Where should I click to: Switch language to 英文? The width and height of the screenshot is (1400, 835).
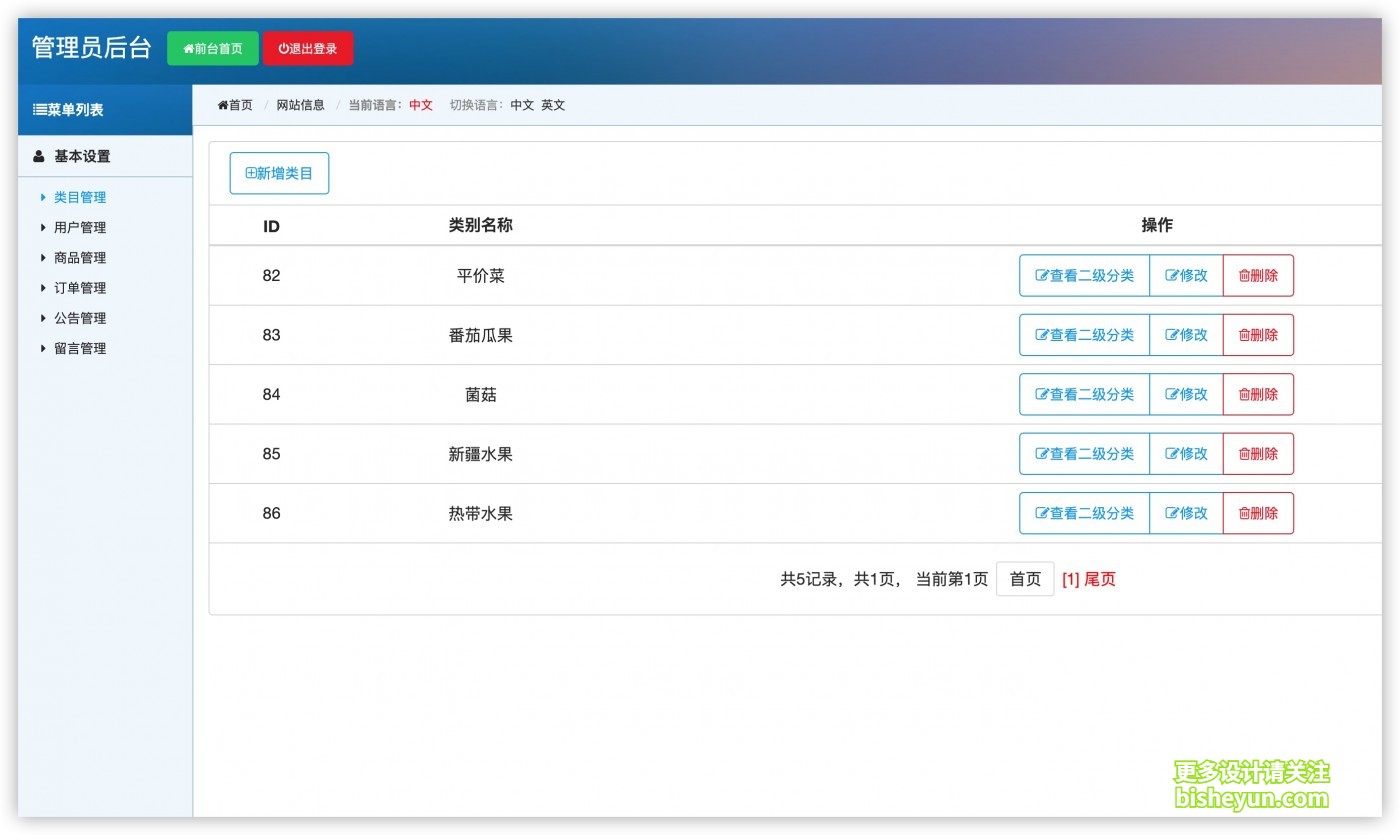point(553,105)
